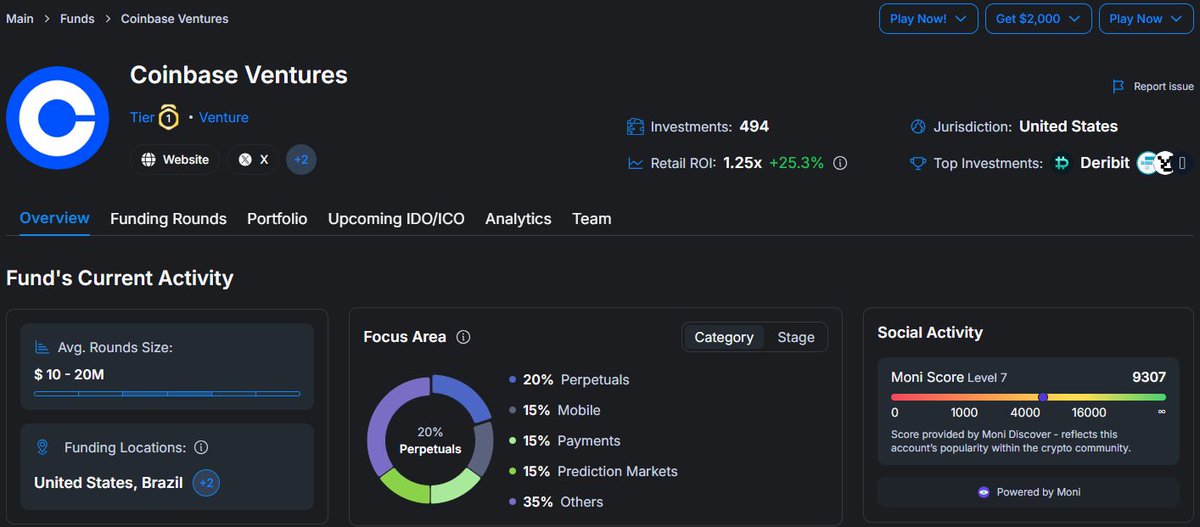
Task: Expand the +2 more social links
Action: [x=301, y=159]
